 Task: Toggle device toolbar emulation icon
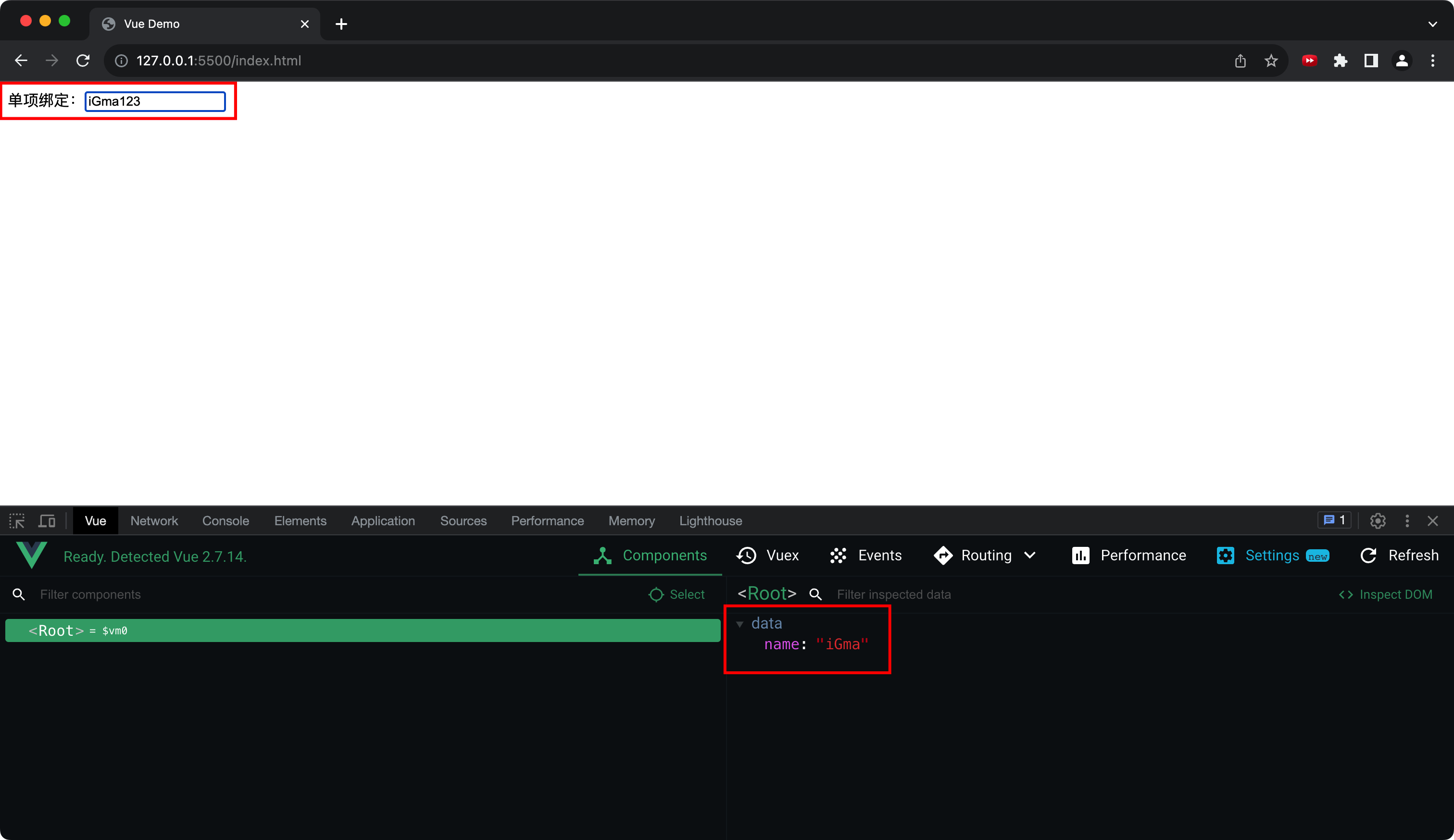(47, 520)
